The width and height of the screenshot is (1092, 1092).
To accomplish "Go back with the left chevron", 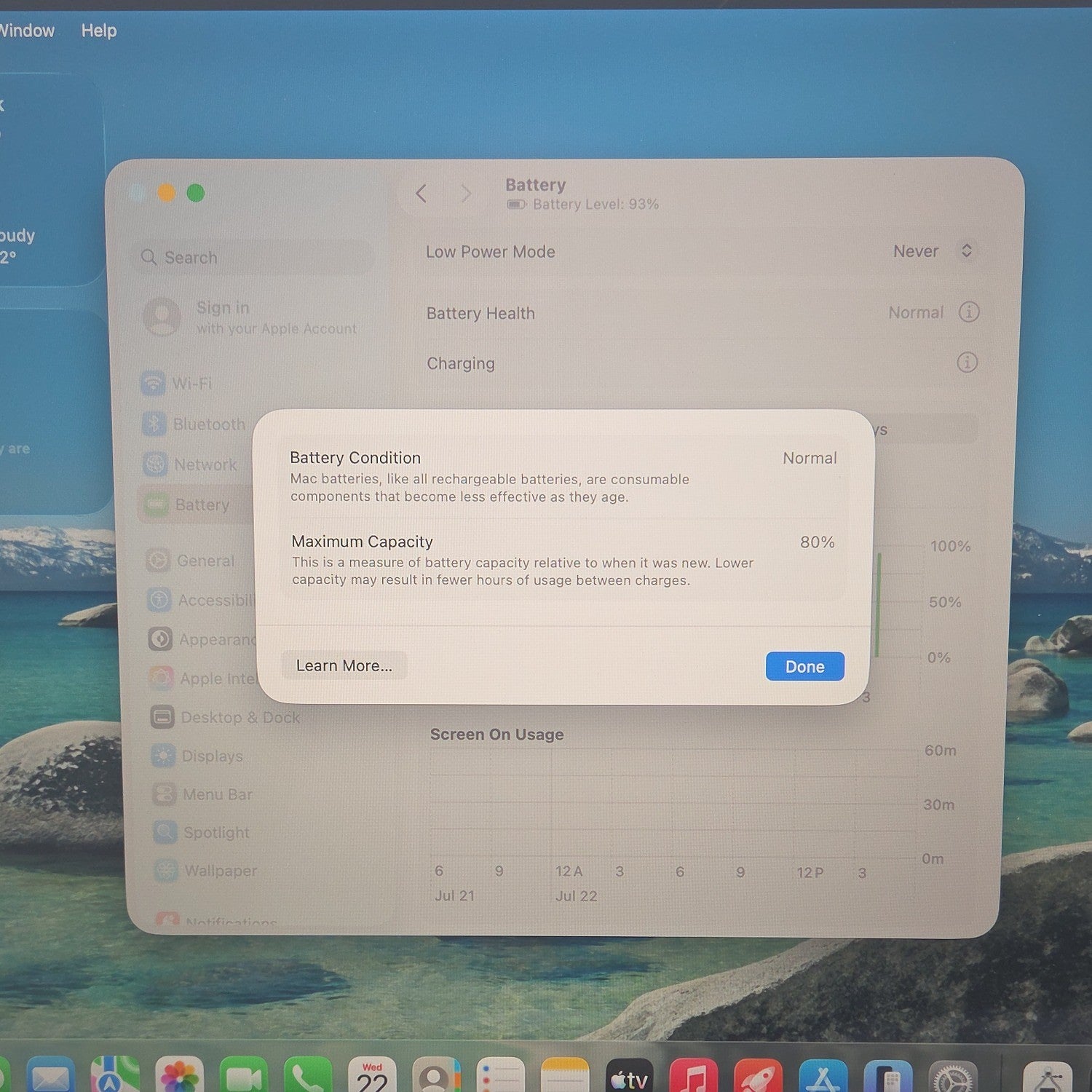I will (x=421, y=194).
